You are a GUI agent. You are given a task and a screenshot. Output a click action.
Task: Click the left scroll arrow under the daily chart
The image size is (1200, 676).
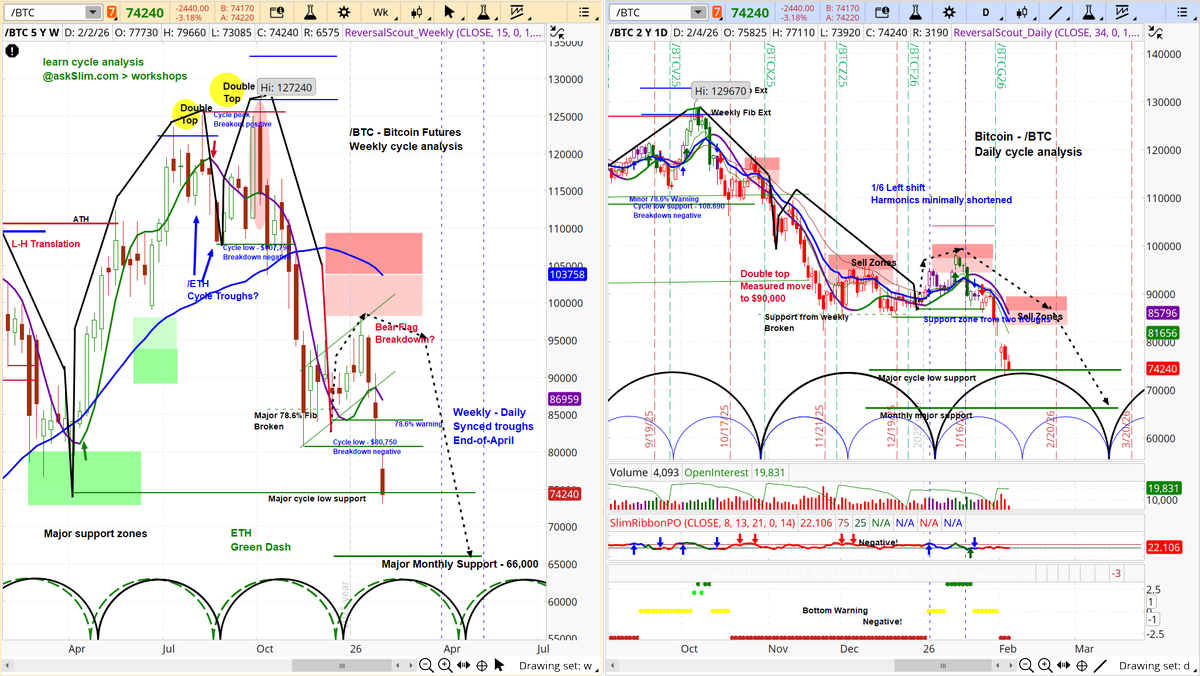pyautogui.click(x=613, y=665)
